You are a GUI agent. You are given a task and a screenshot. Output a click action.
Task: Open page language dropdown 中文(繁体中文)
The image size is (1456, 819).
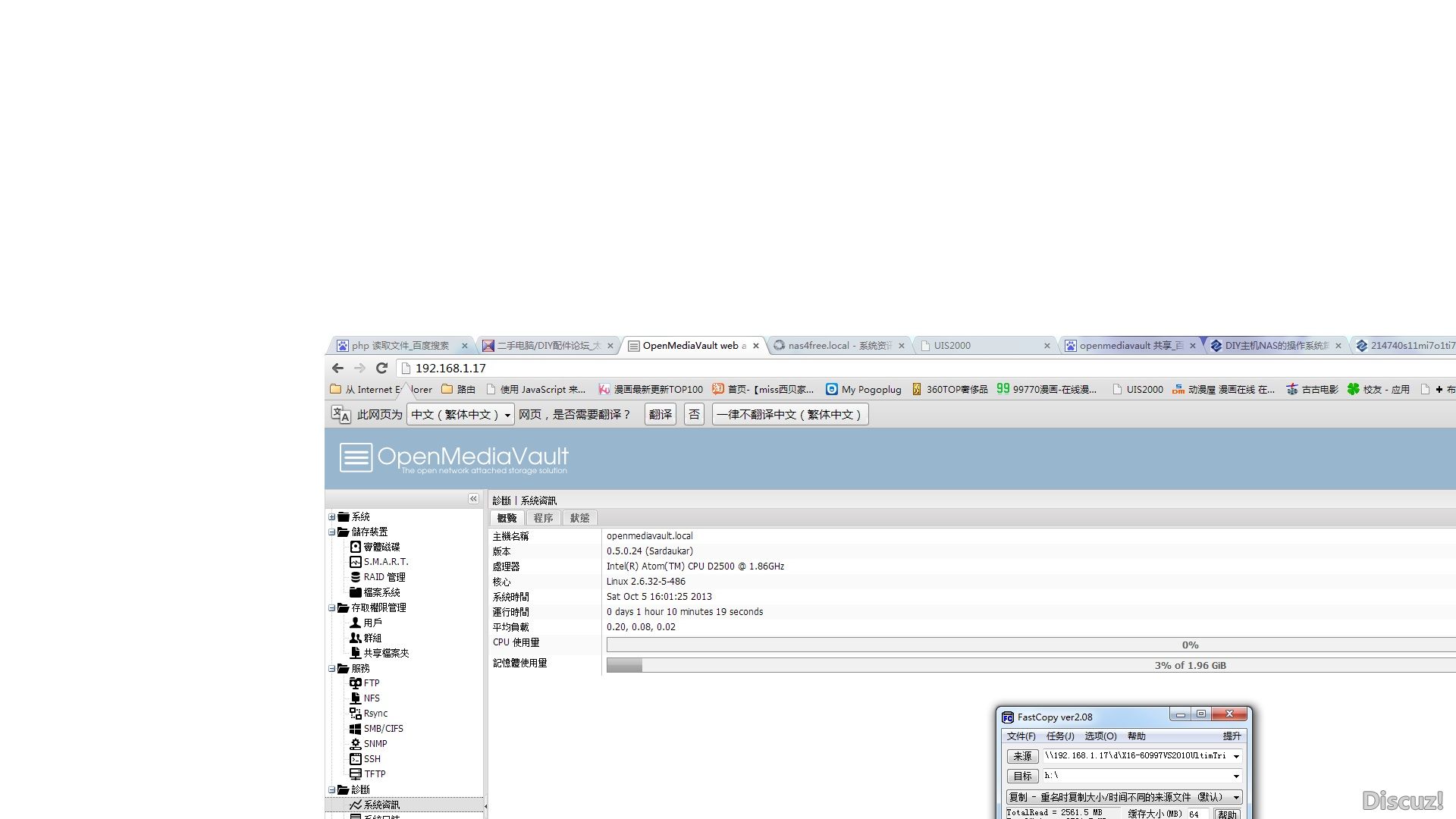461,414
